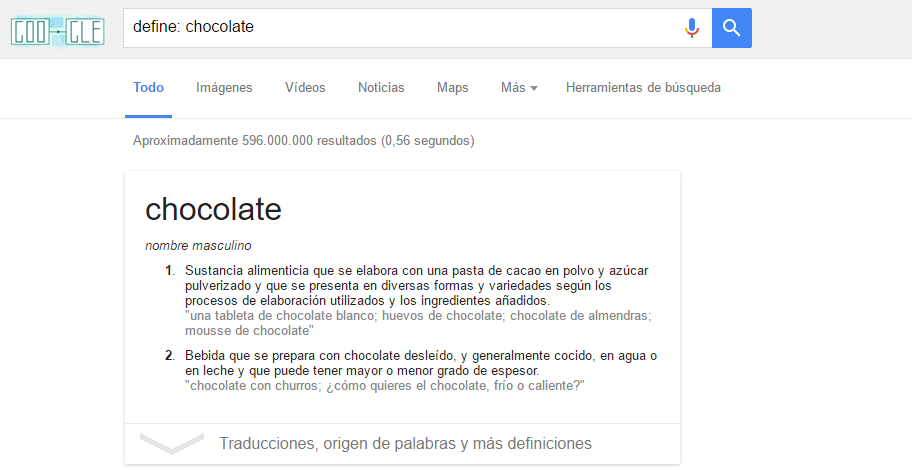
Task: Open the Vídeos tab
Action: (x=305, y=88)
